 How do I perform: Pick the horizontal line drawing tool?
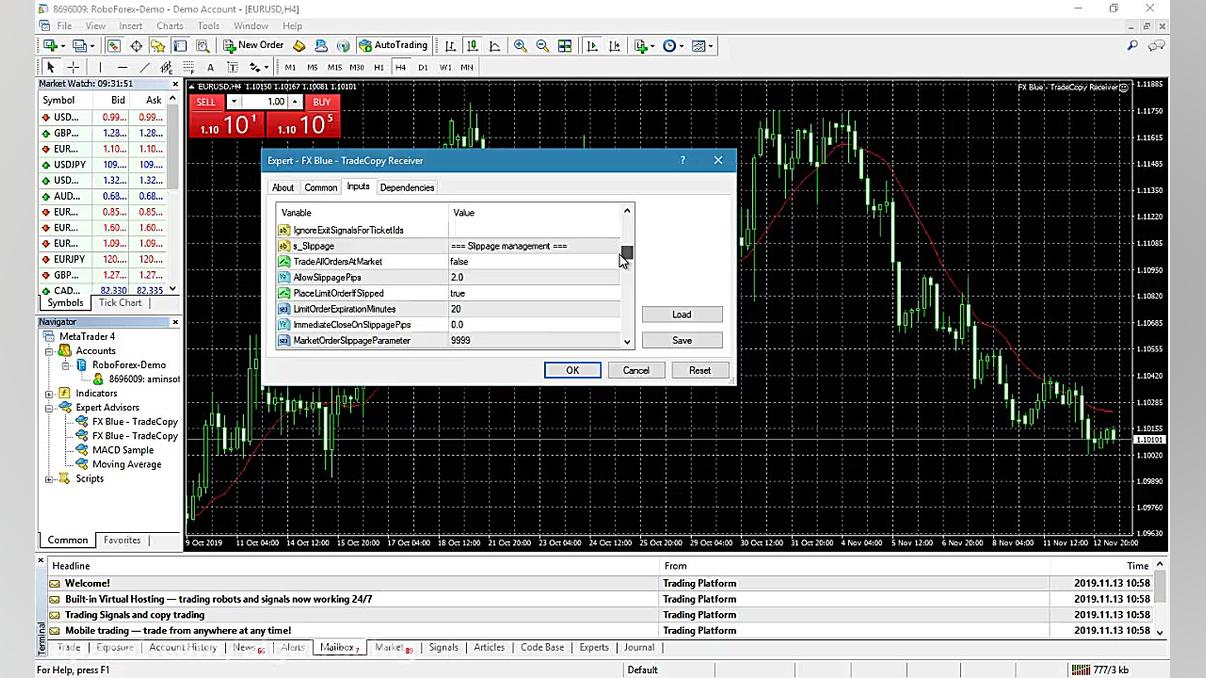(122, 67)
